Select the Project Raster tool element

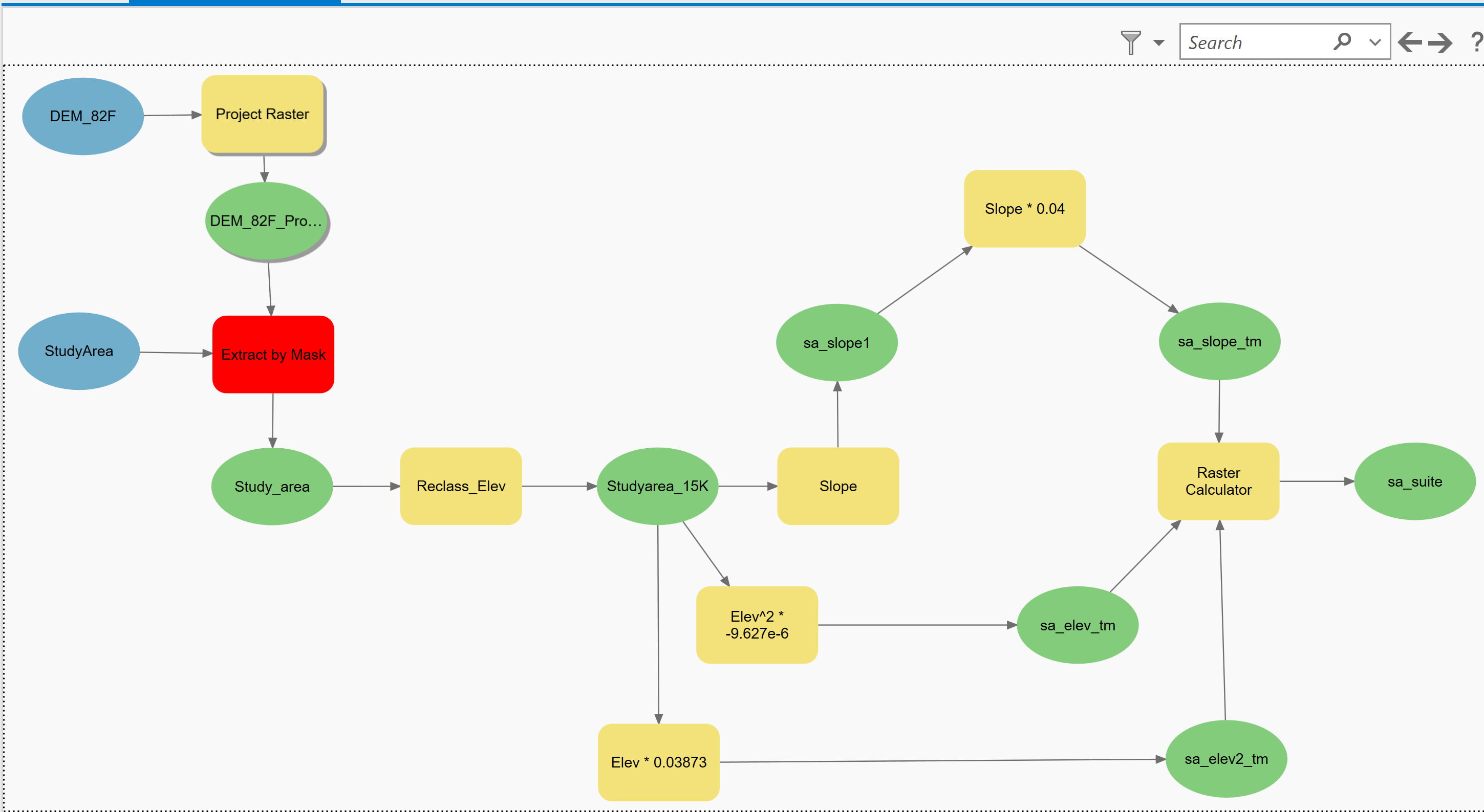(x=262, y=115)
